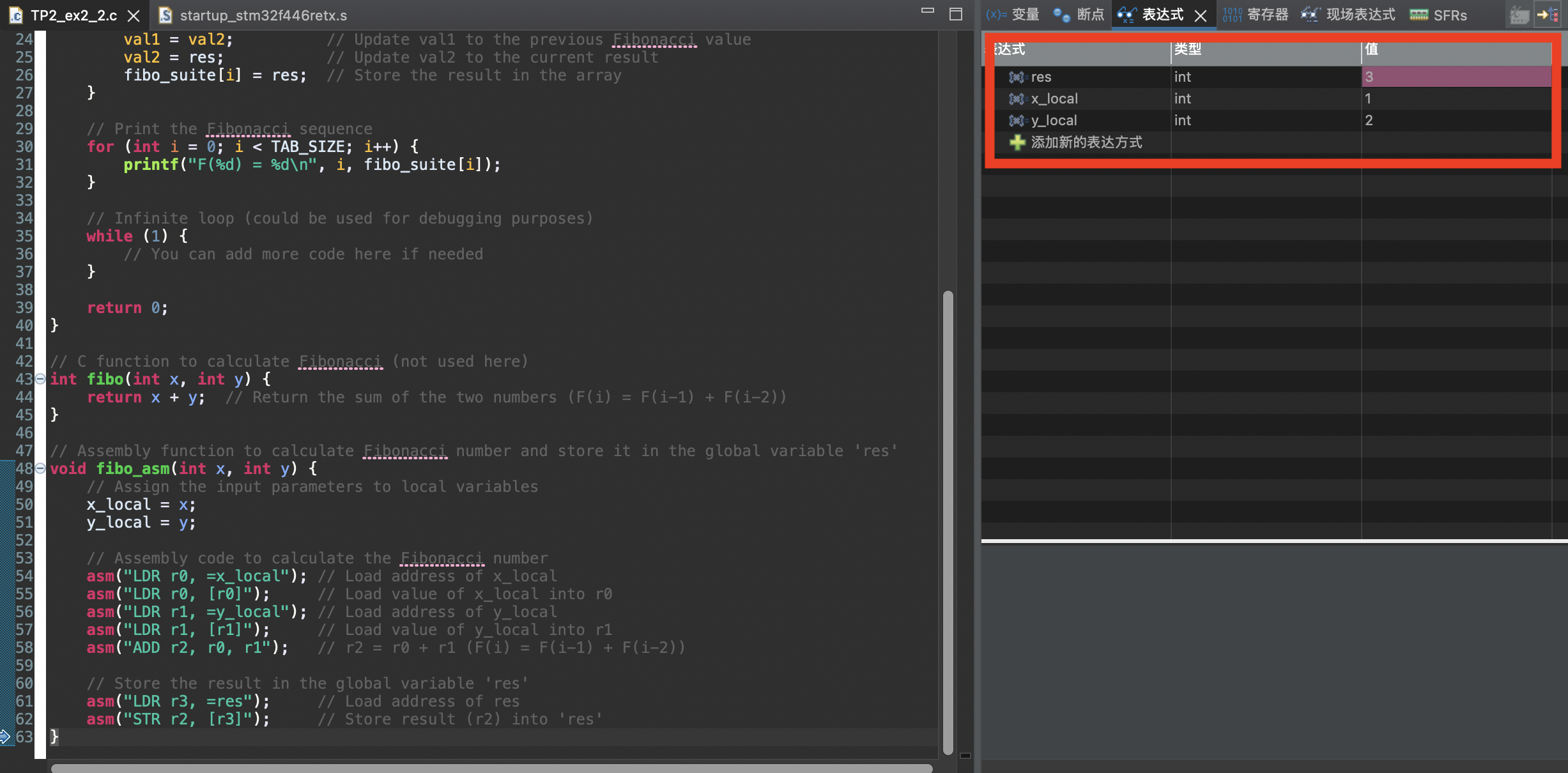Viewport: 1568px width, 773px height.
Task: Close the 表达式 expressions tab
Action: click(x=1201, y=15)
